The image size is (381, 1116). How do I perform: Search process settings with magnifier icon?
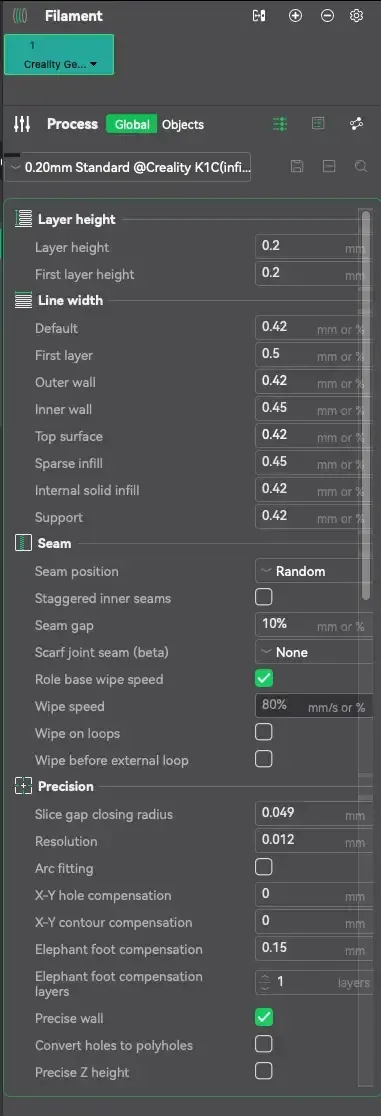361,167
